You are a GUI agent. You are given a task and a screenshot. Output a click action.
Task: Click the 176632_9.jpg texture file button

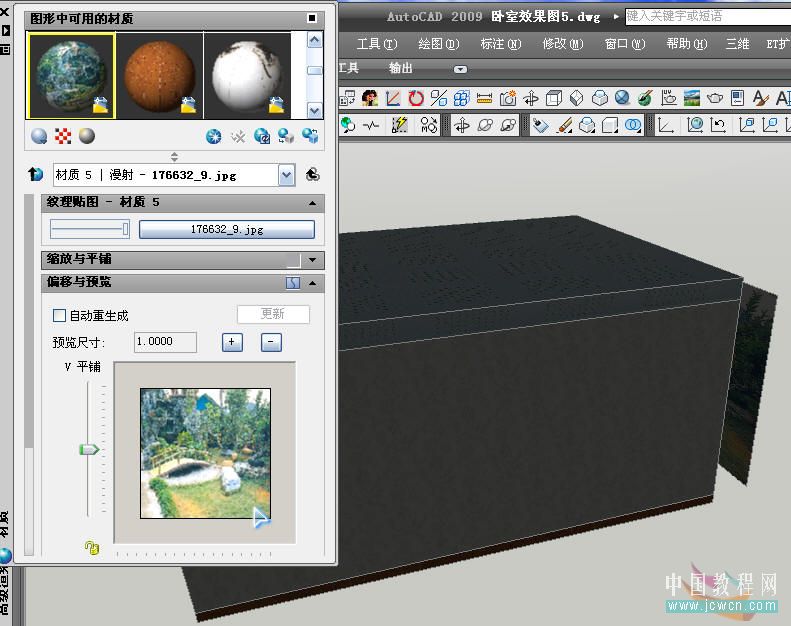[x=226, y=229]
